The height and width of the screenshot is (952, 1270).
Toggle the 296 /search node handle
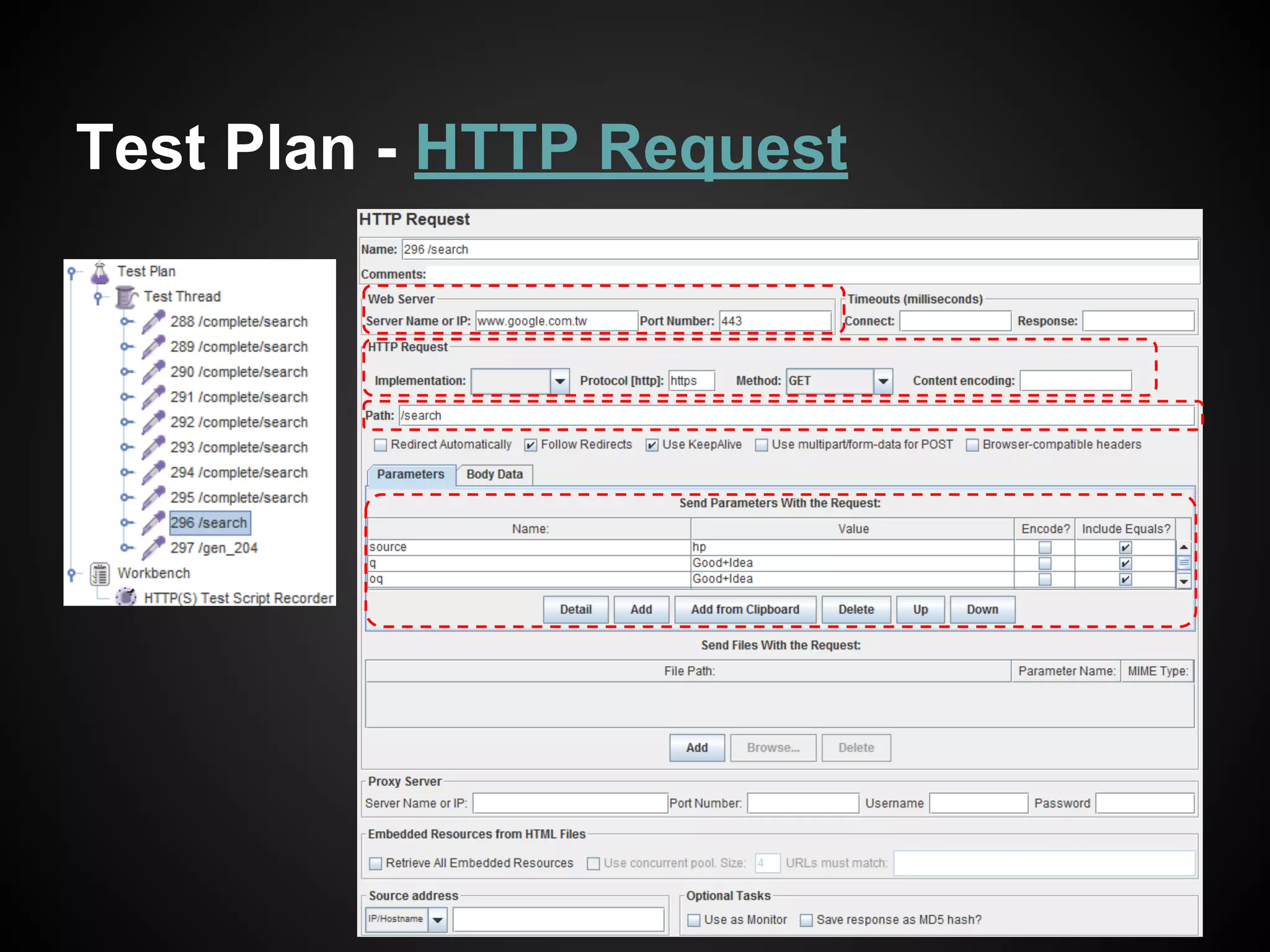[127, 522]
